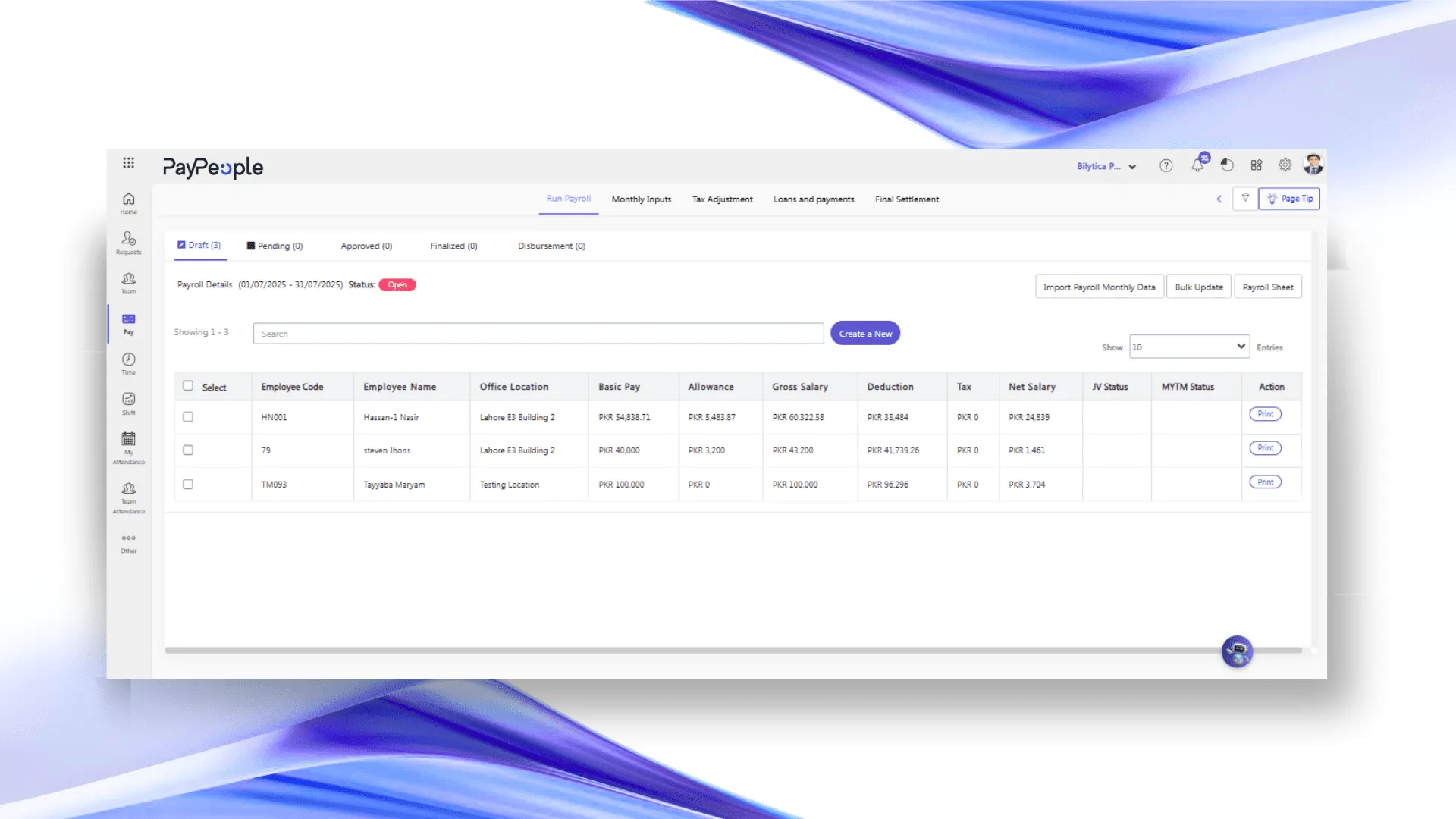This screenshot has height=819, width=1456.
Task: Open the Requests sidebar icon
Action: pos(128,242)
